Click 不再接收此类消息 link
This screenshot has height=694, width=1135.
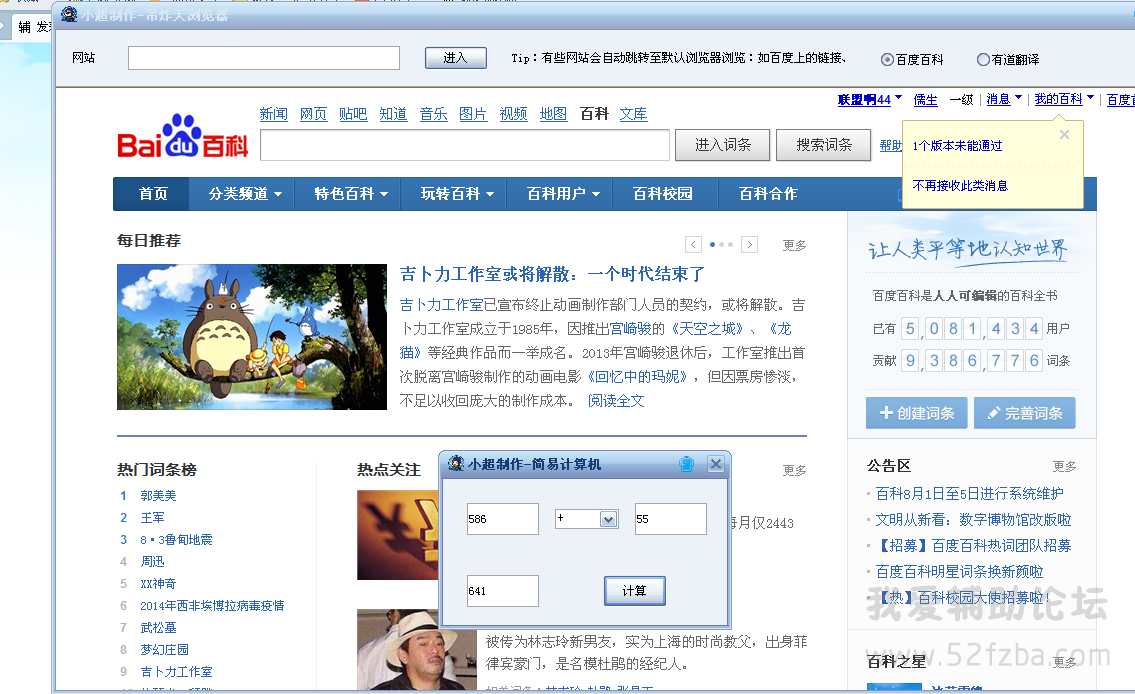click(x=961, y=186)
